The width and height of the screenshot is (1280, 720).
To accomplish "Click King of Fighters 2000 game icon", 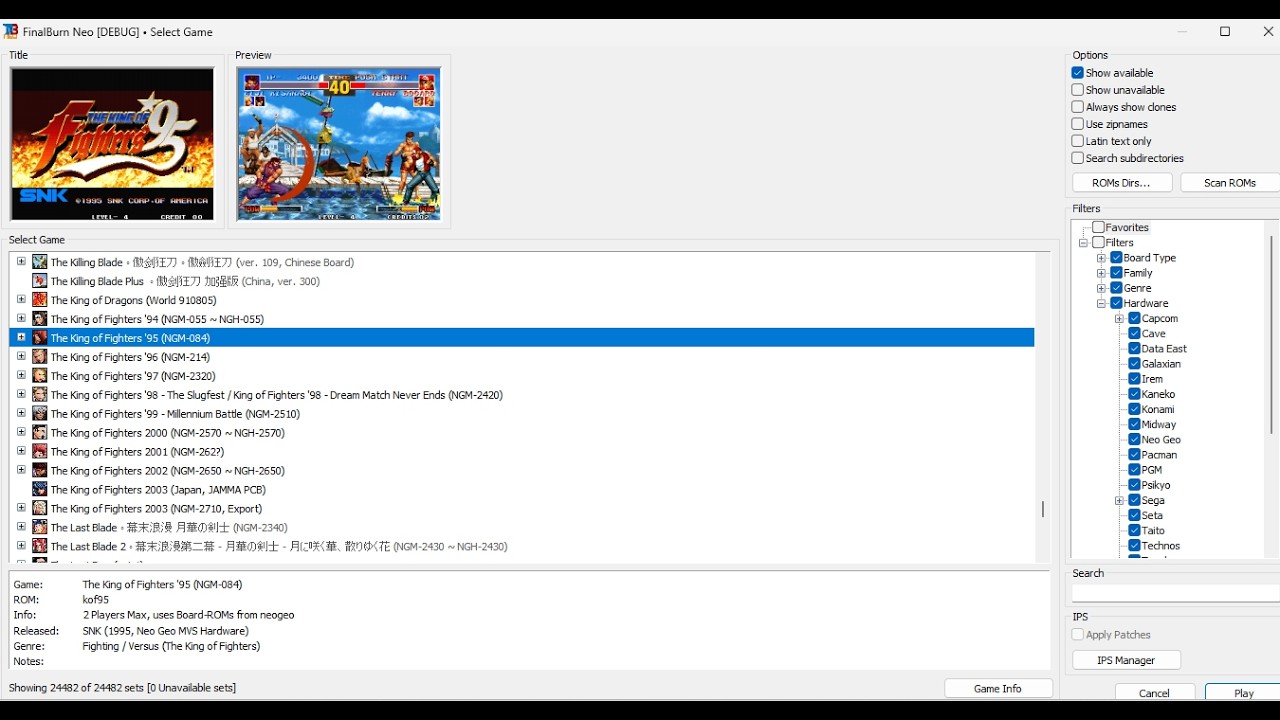I will coord(40,433).
